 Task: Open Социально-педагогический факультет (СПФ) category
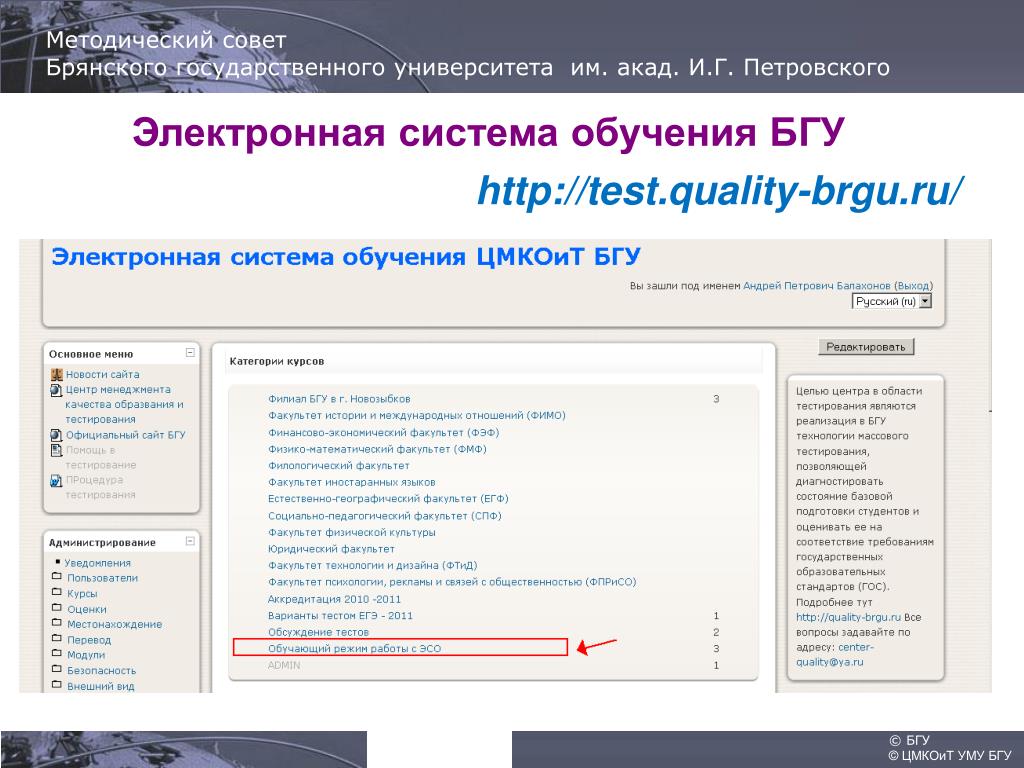click(x=385, y=516)
